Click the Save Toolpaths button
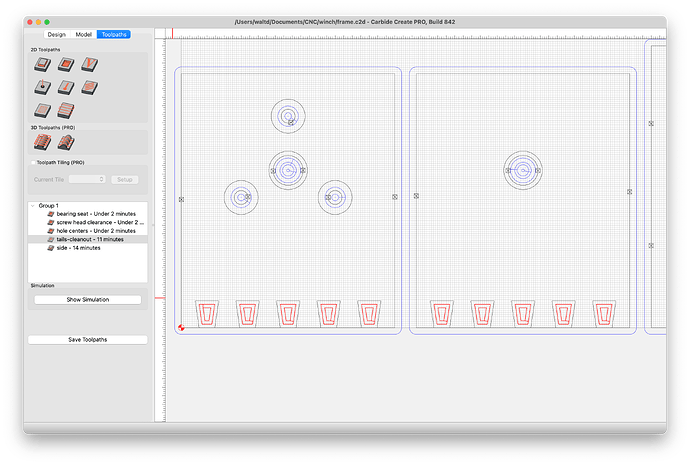This screenshot has height=465, width=690. click(x=88, y=340)
